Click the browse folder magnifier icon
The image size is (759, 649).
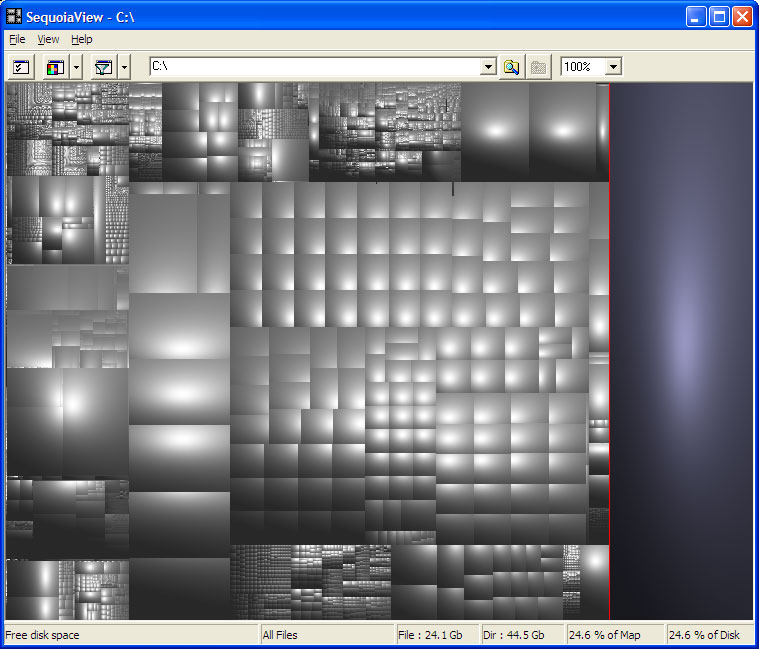(512, 67)
